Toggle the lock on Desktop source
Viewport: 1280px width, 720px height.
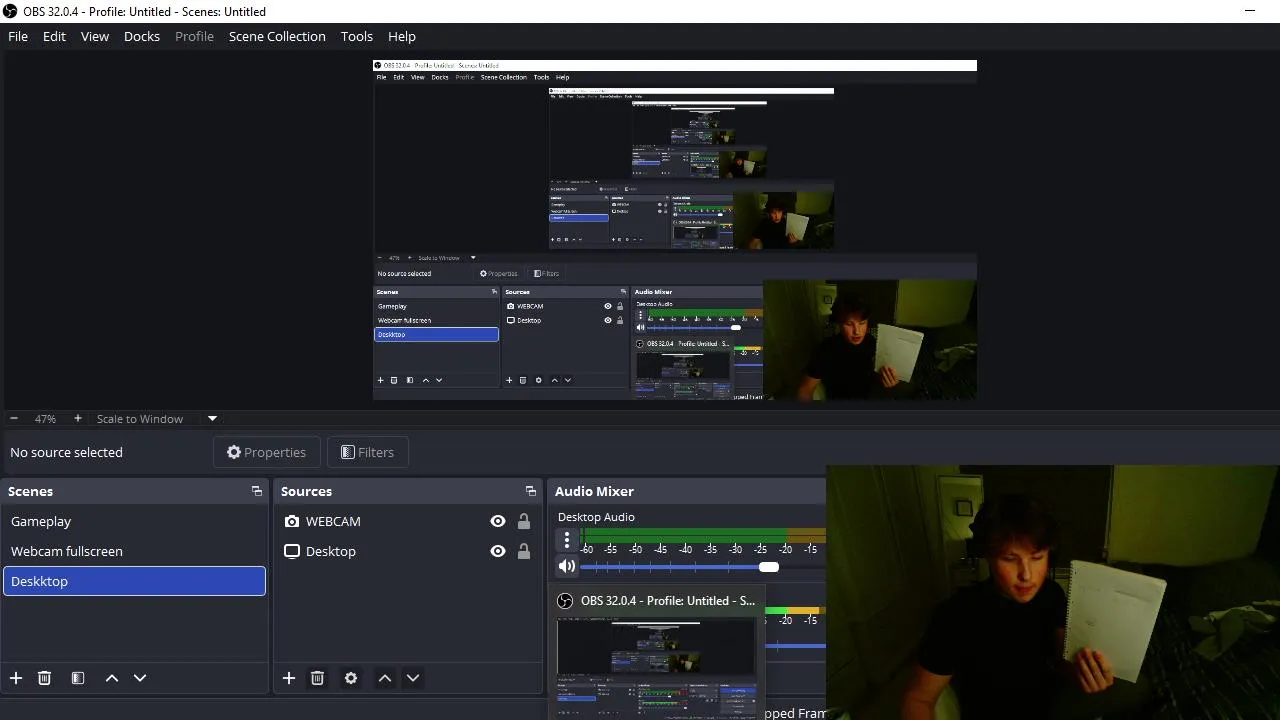point(523,551)
